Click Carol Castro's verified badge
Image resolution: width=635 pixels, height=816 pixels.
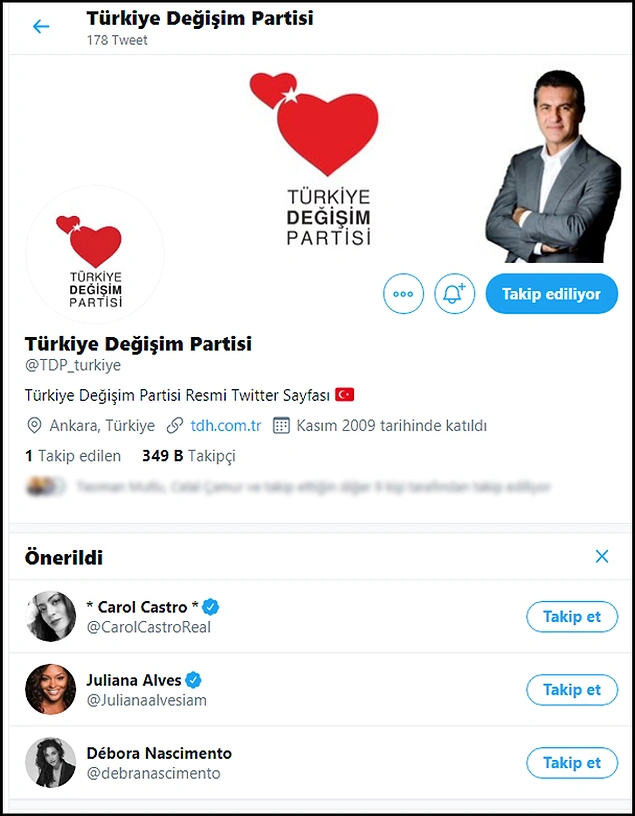pyautogui.click(x=211, y=607)
